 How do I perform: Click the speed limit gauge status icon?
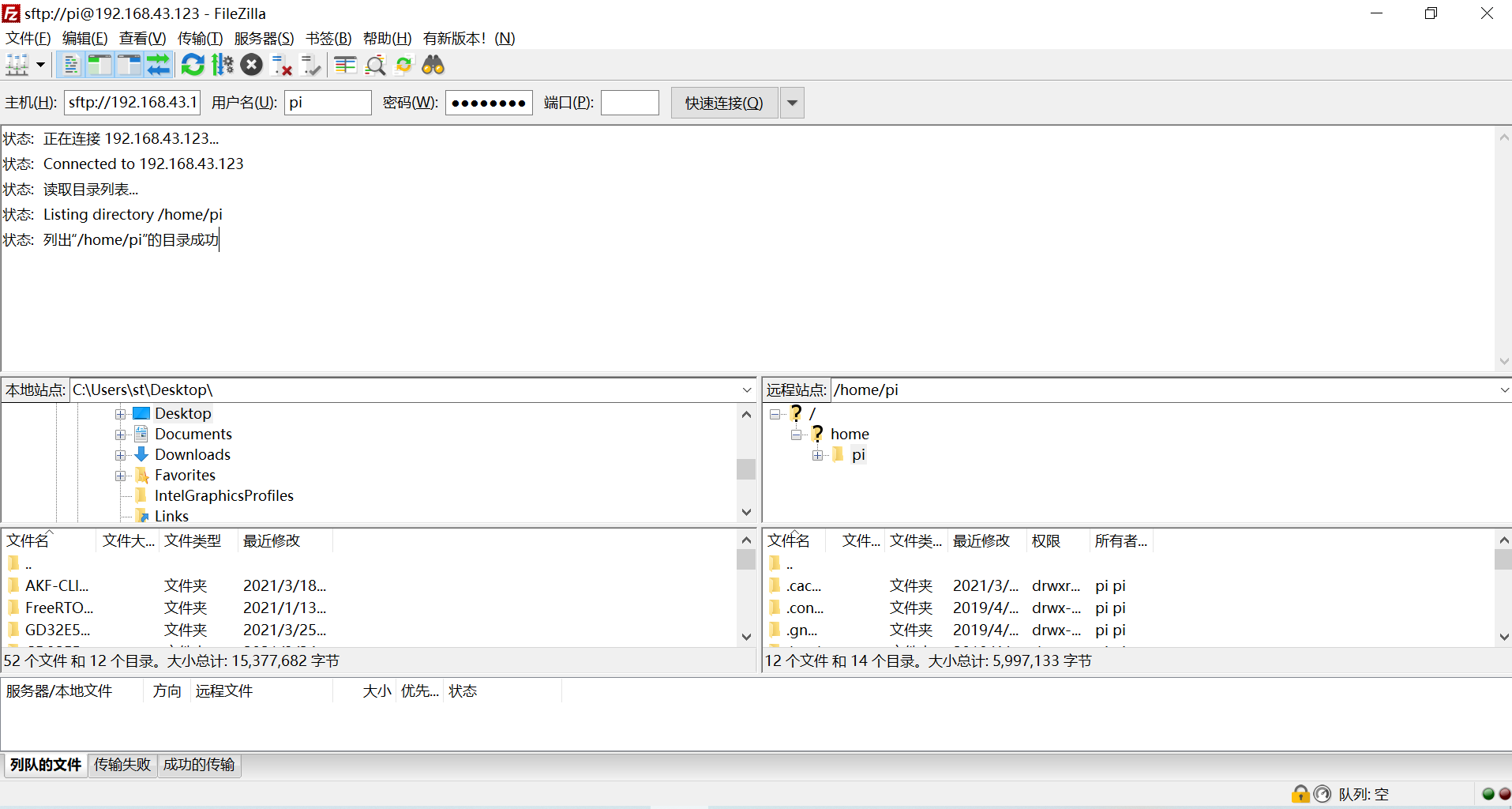pos(1323,794)
